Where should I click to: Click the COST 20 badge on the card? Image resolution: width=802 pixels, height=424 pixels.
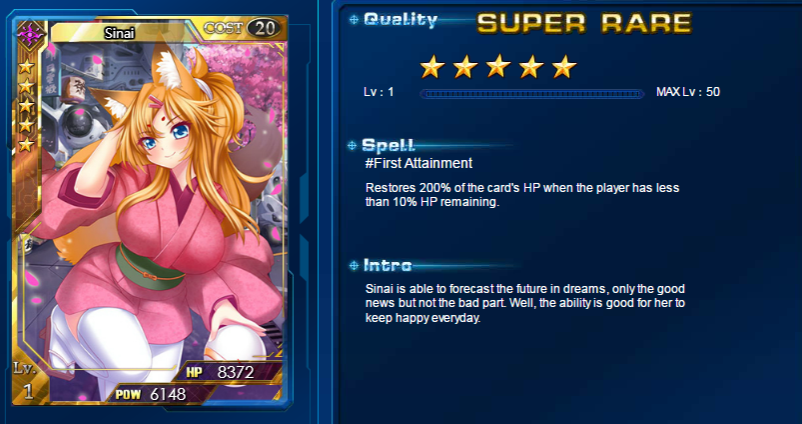(243, 28)
